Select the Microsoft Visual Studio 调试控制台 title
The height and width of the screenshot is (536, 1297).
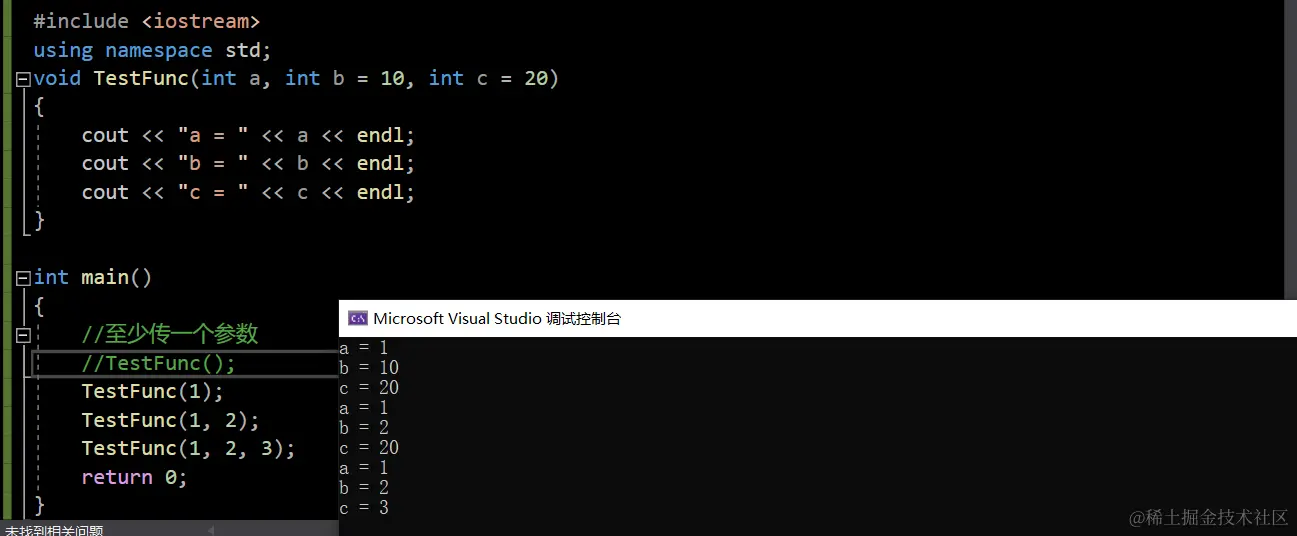pyautogui.click(x=497, y=319)
